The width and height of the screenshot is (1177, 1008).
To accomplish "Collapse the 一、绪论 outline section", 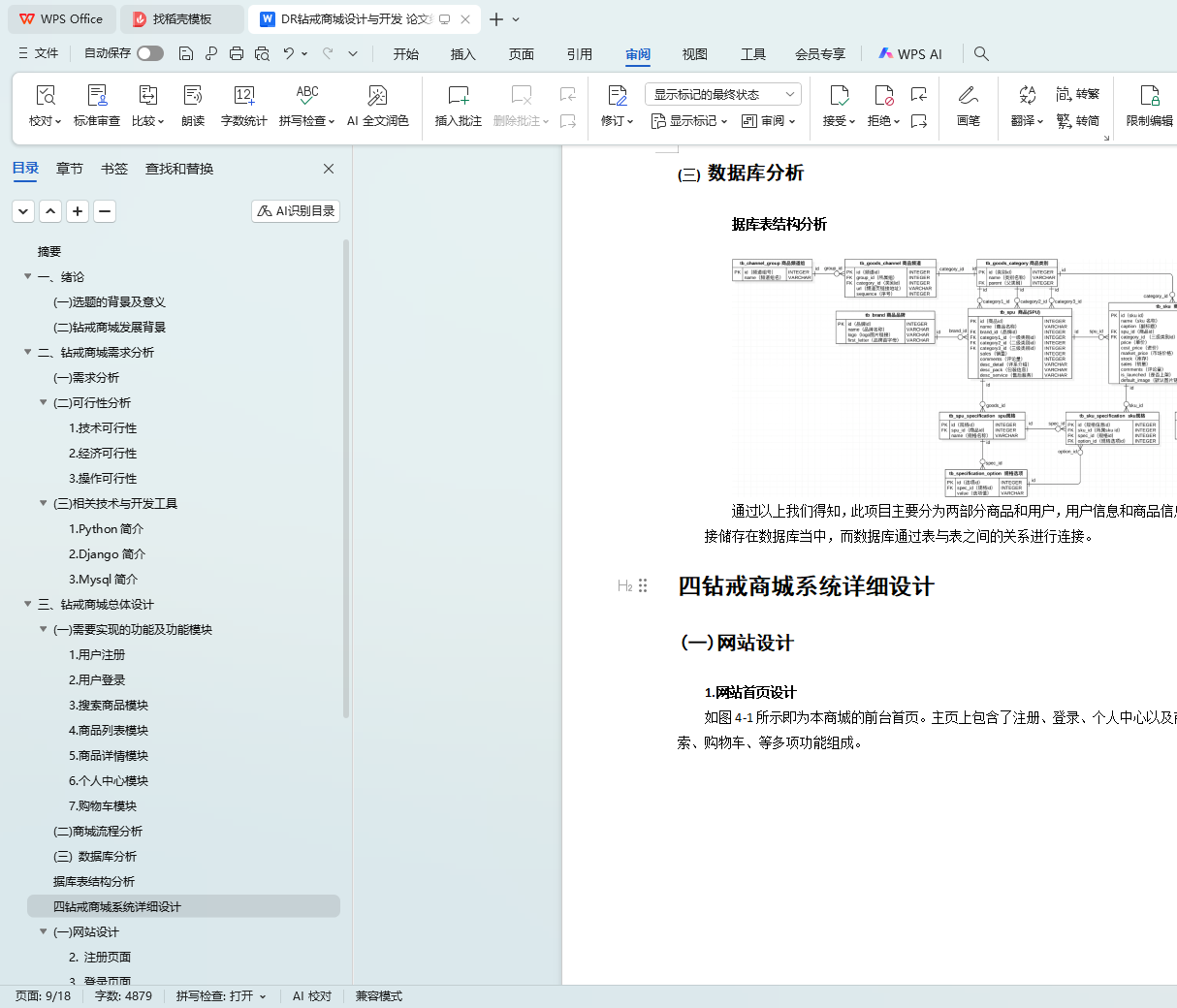I will click(28, 277).
